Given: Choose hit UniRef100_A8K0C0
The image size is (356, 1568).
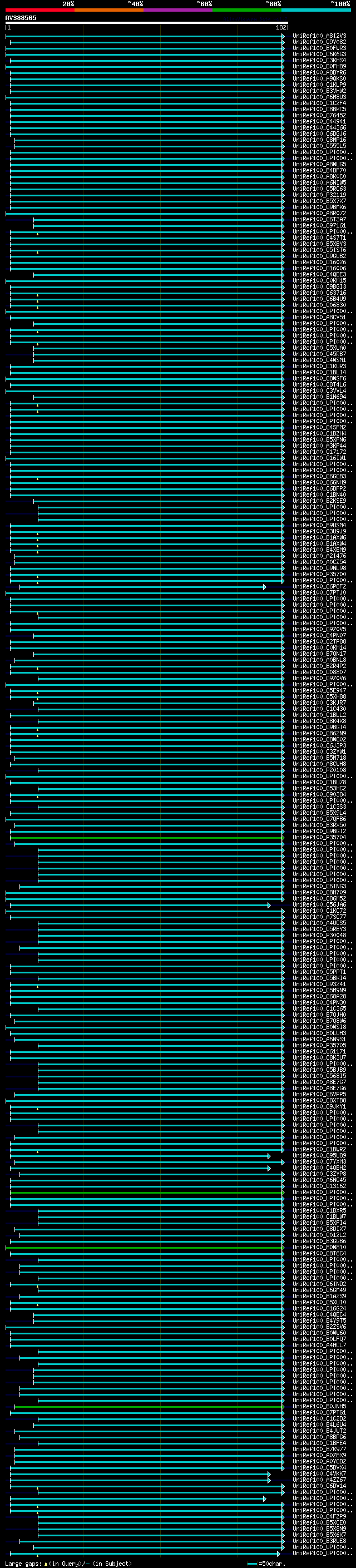Looking at the screenshot, I should 319,176.
